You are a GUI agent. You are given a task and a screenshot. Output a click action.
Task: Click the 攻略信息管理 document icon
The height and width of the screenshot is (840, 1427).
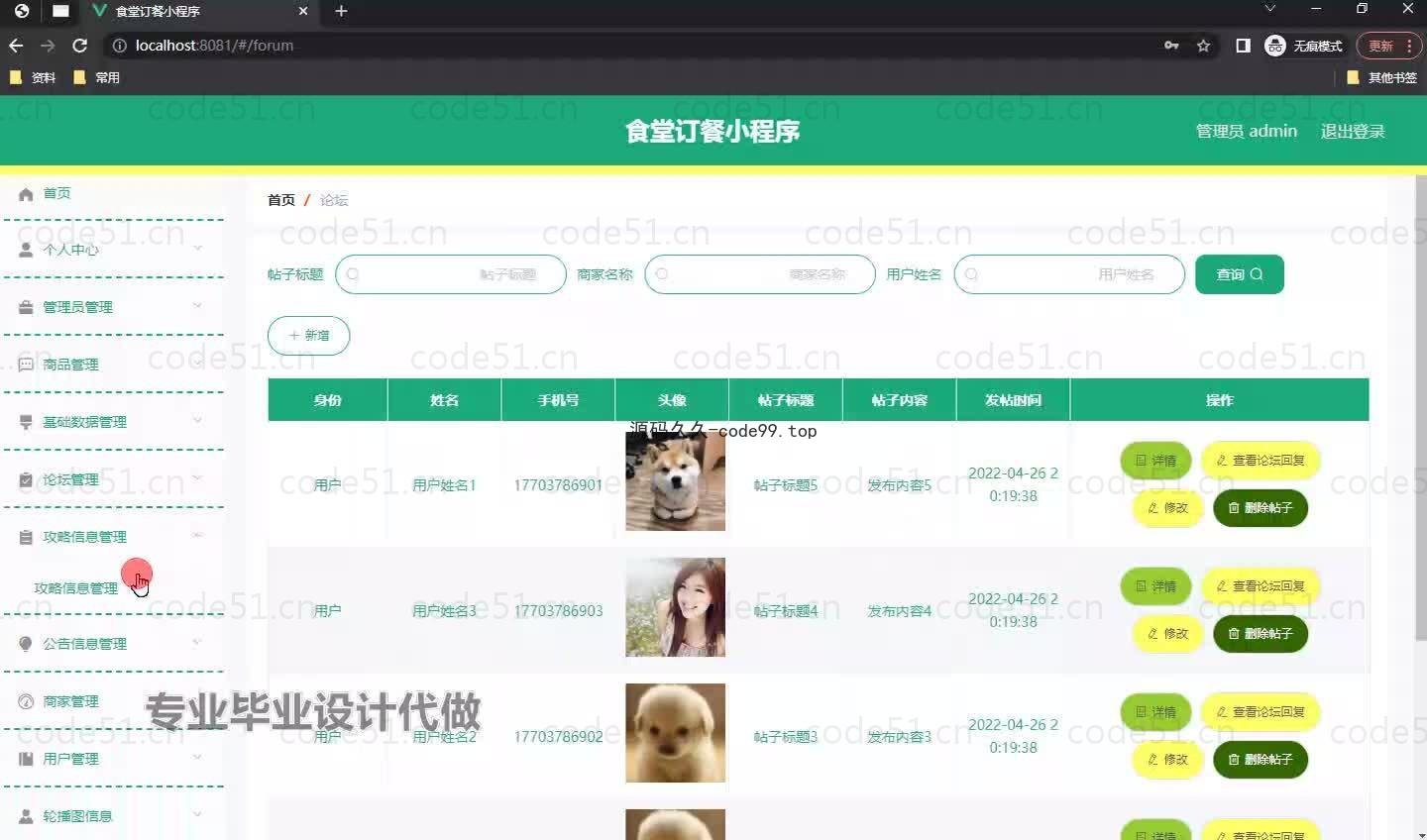coord(26,537)
